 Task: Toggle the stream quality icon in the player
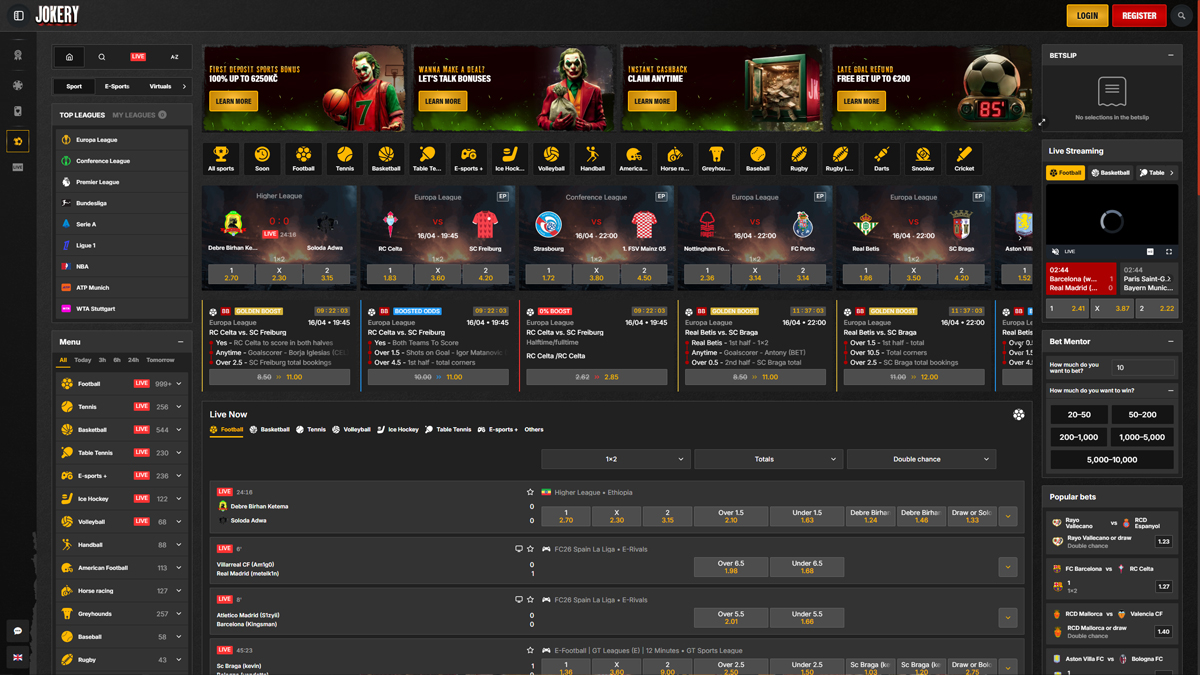[1150, 252]
